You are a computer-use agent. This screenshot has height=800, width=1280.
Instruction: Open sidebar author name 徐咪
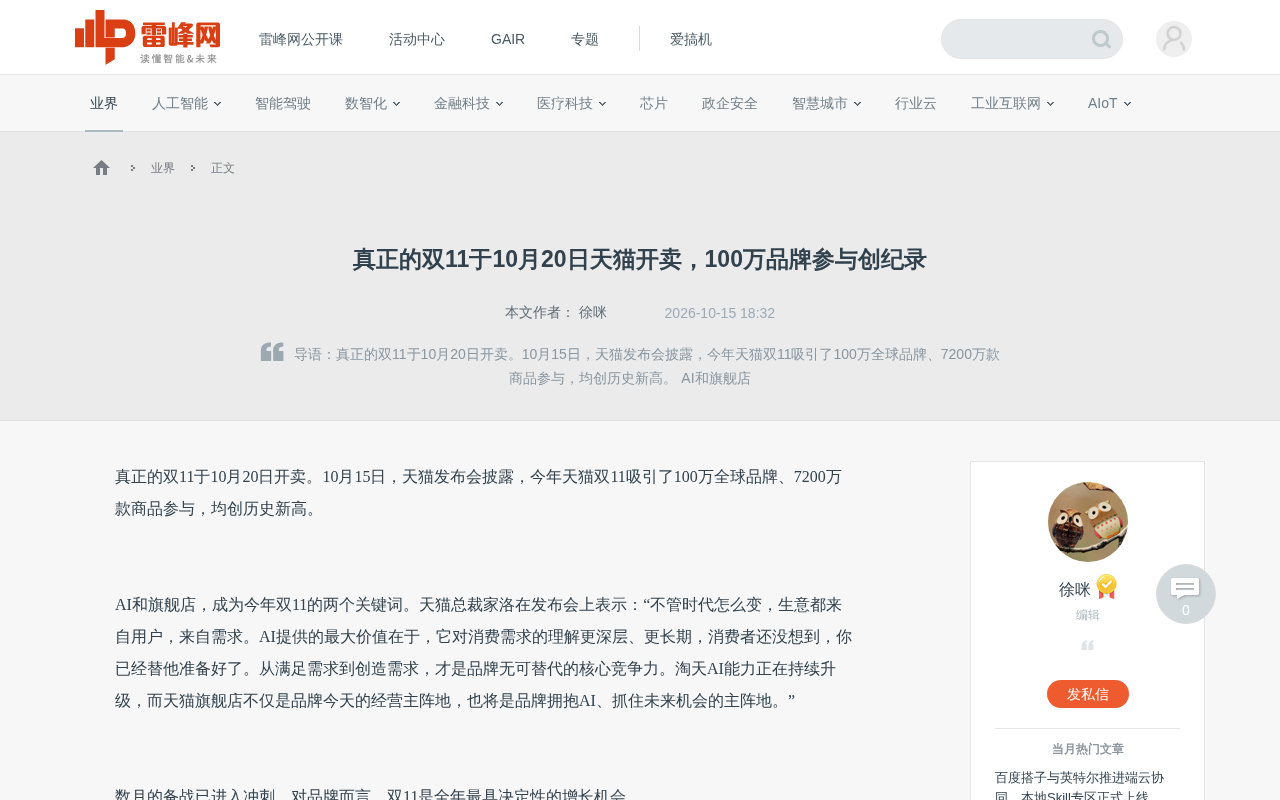click(1075, 589)
